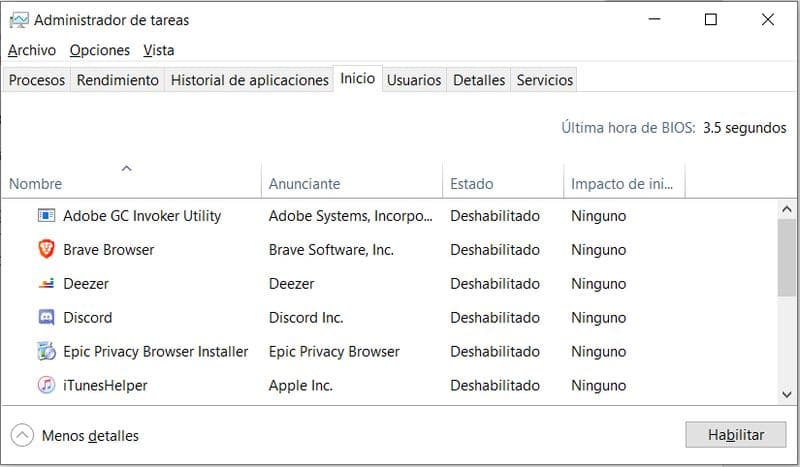The image size is (800, 467).
Task: Click the Brave Browser lion icon
Action: click(x=46, y=250)
